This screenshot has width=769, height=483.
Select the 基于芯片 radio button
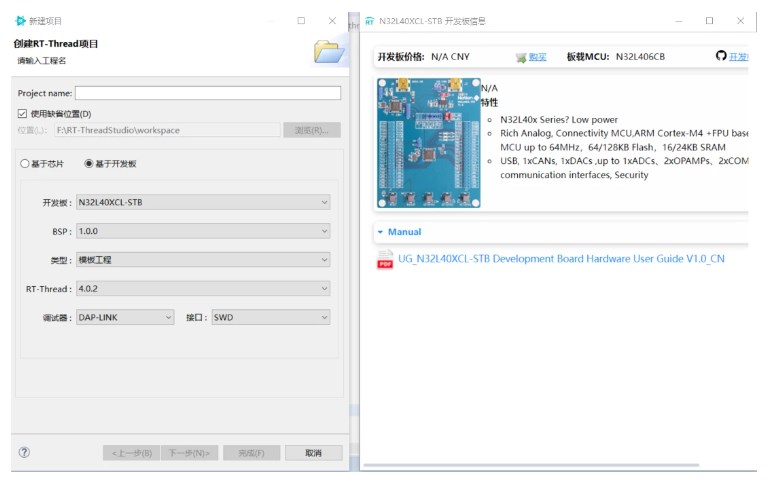tap(25, 164)
